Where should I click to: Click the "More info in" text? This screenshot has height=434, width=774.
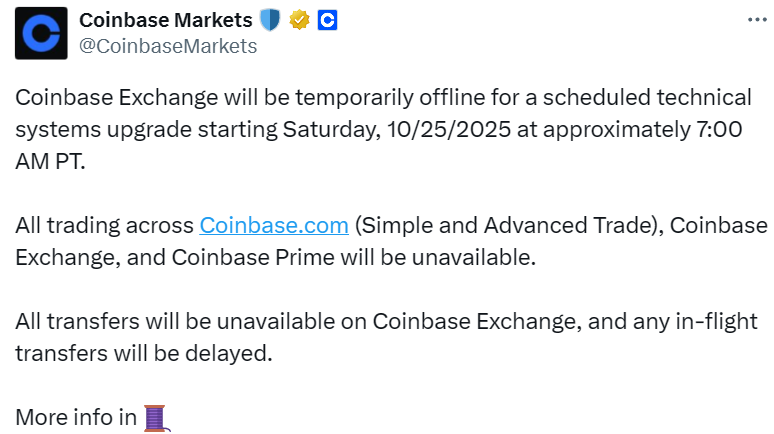(x=76, y=418)
